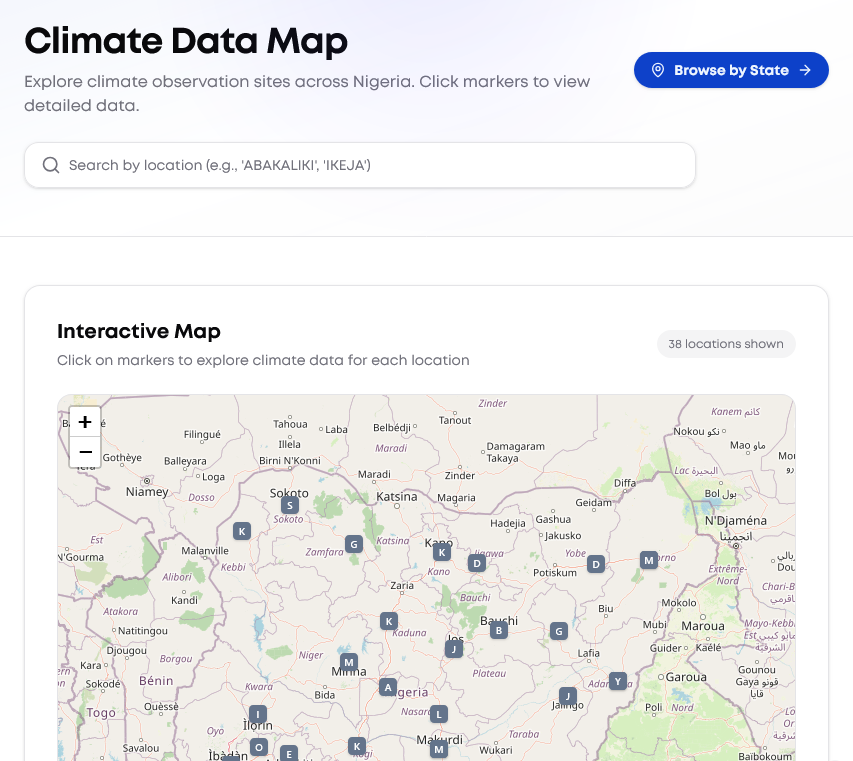The width and height of the screenshot is (853, 761).
Task: Click the 'Interactive Map' heading
Action: pos(139,331)
